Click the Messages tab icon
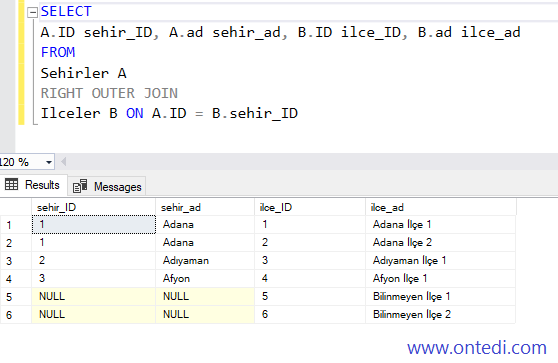The width and height of the screenshot is (558, 363). click(80, 186)
